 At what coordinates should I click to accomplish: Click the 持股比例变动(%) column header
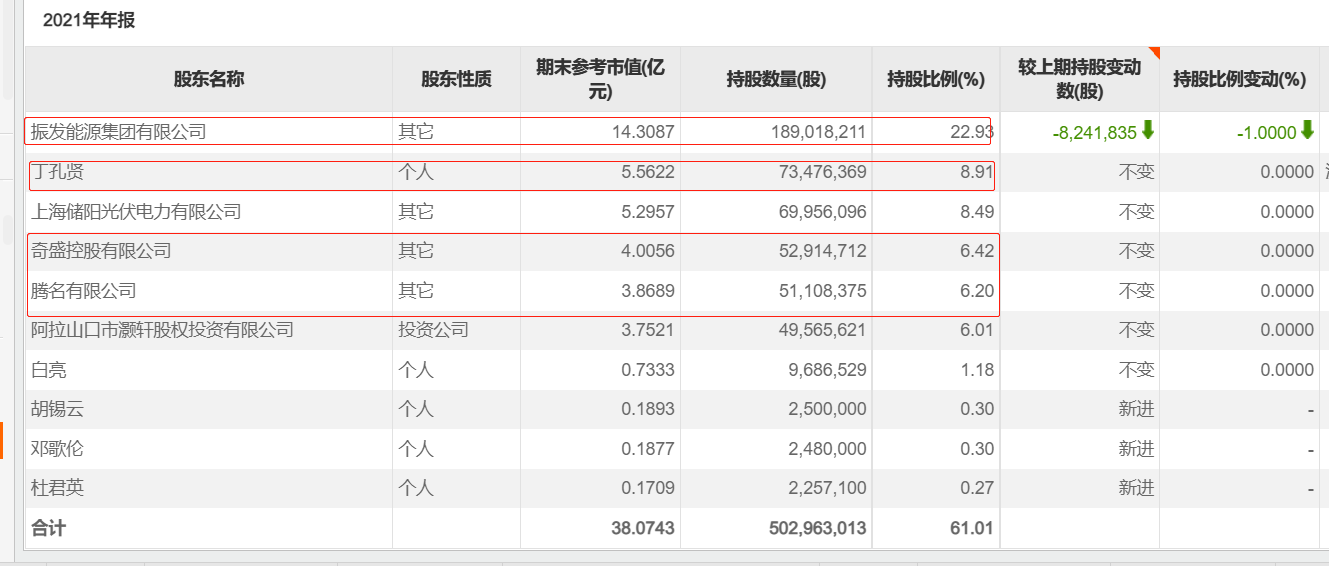click(x=1239, y=79)
